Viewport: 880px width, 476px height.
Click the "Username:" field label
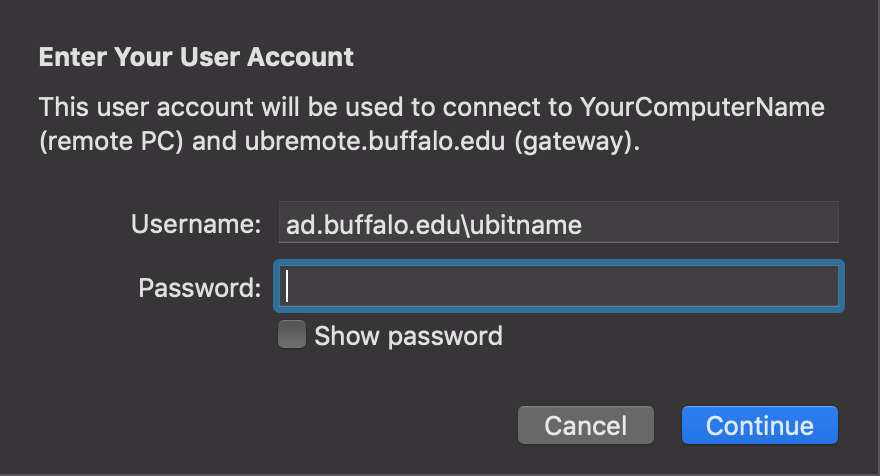coord(195,224)
